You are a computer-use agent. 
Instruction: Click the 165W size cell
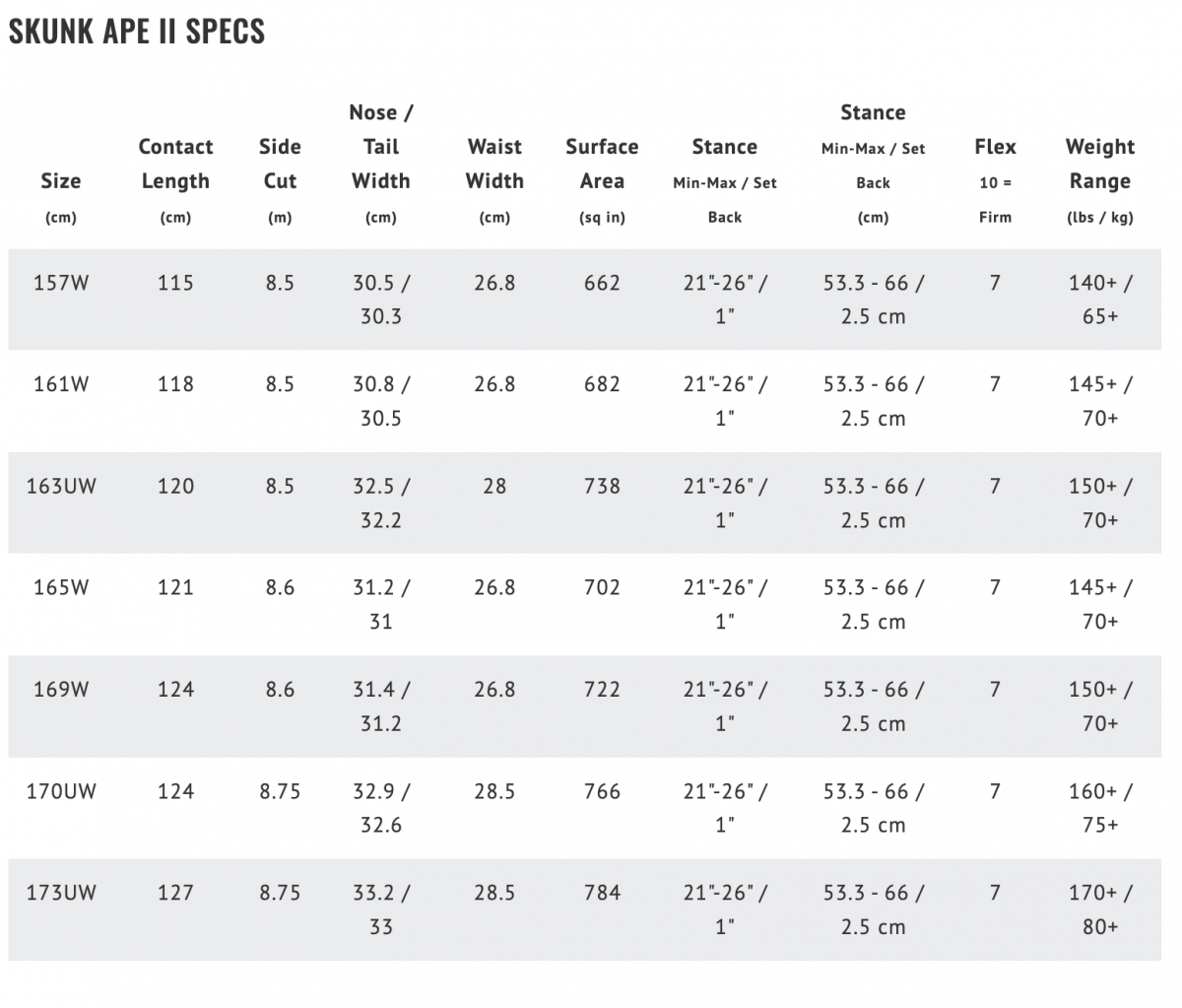61,587
